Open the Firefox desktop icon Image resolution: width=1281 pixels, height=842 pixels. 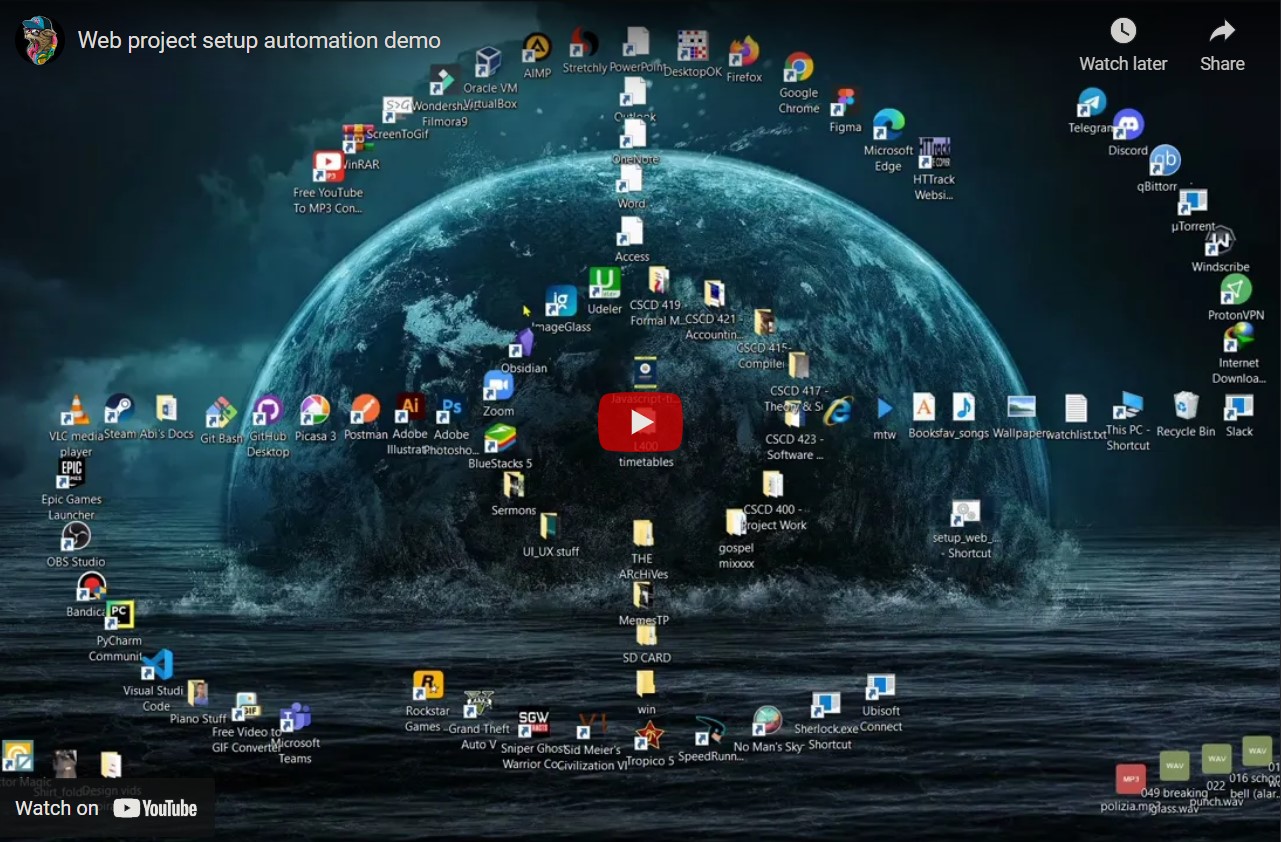tap(744, 52)
